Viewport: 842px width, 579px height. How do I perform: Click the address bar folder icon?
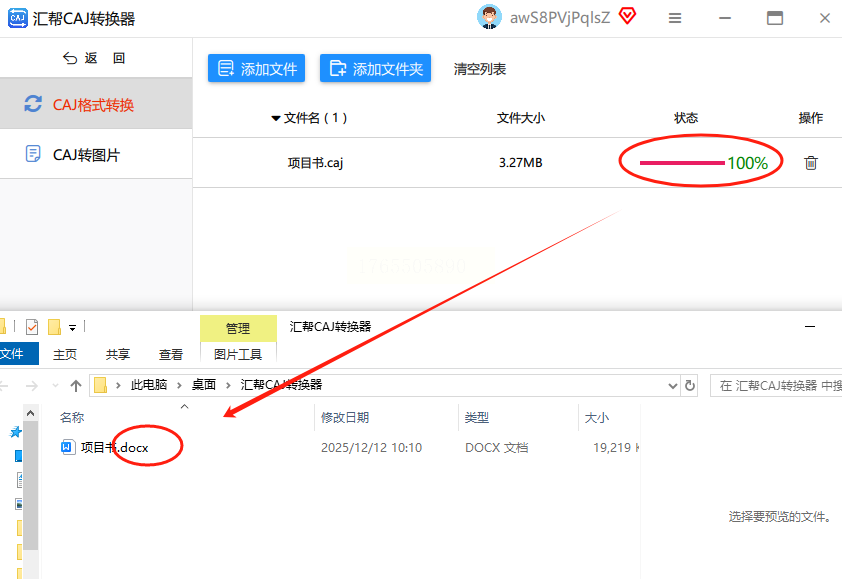100,385
